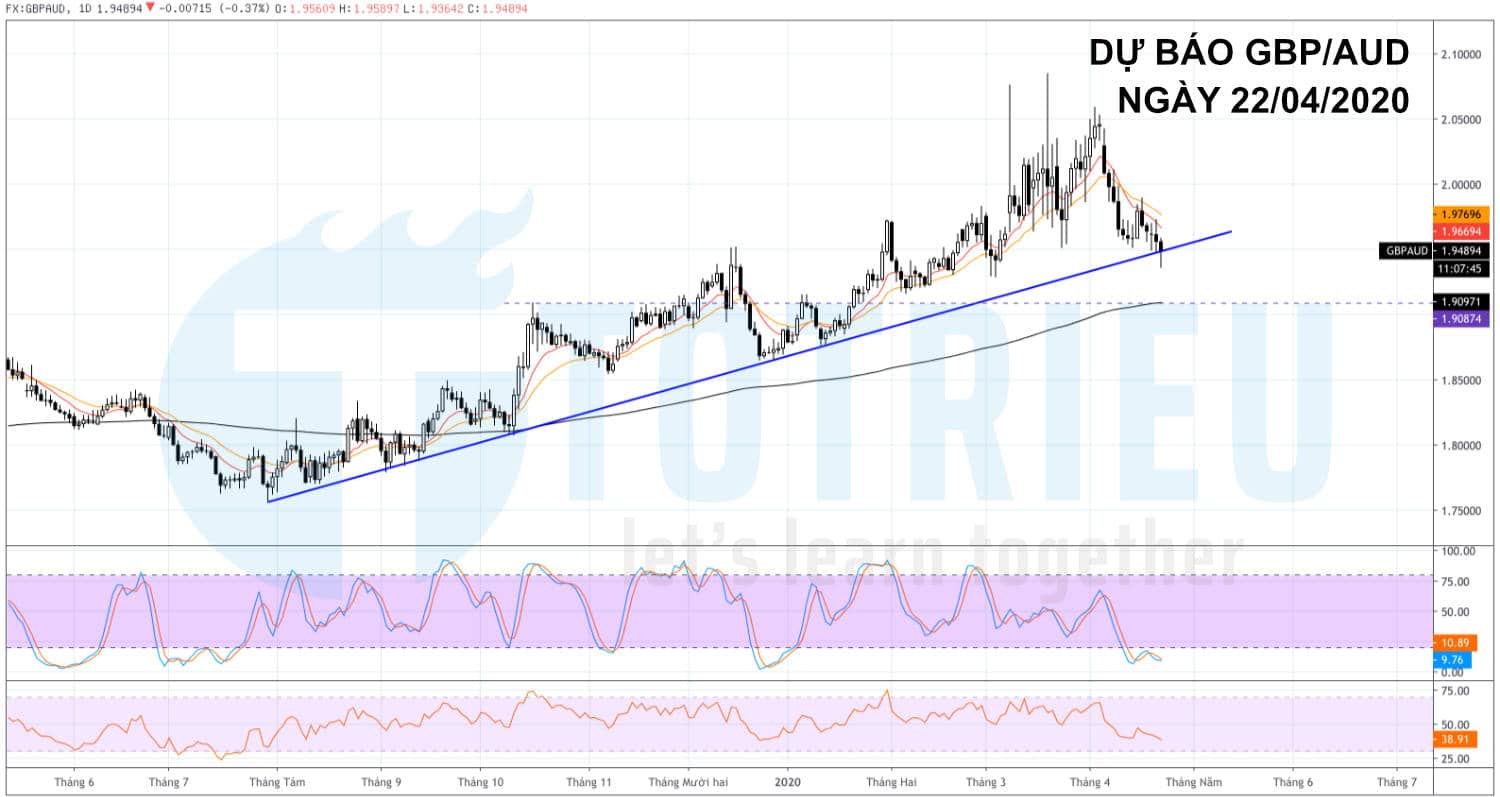Select the Tháng Hai axis label
The height and width of the screenshot is (797, 1500).
pos(894,782)
